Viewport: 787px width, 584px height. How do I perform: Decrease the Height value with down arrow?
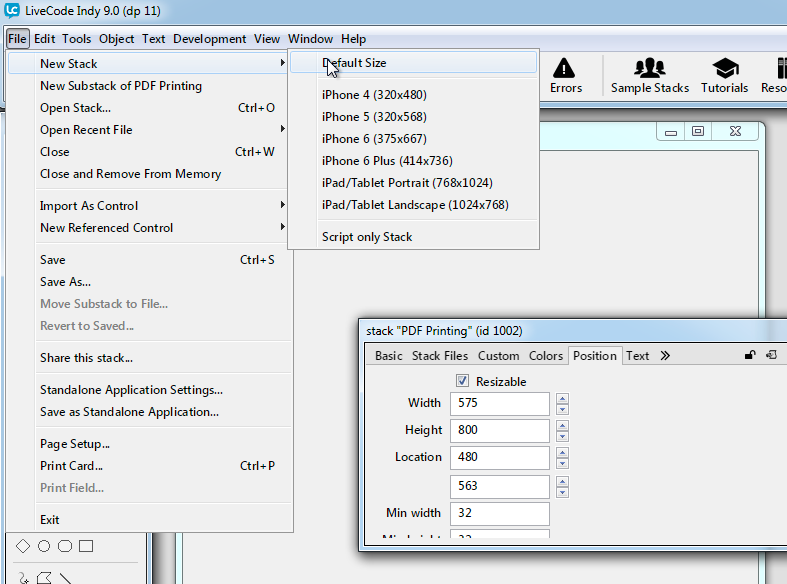click(x=563, y=436)
